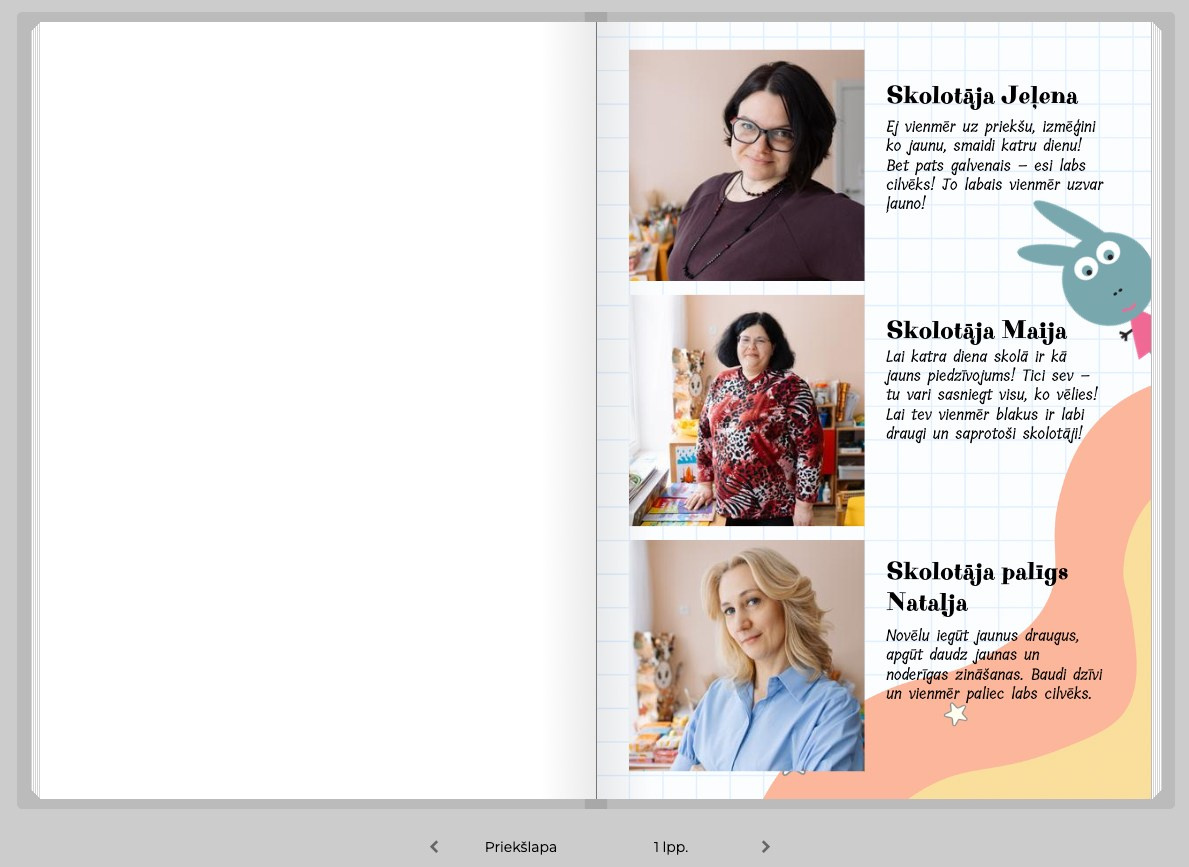Click the heading Skolotāja Maija
1189x867 pixels.
coord(976,330)
